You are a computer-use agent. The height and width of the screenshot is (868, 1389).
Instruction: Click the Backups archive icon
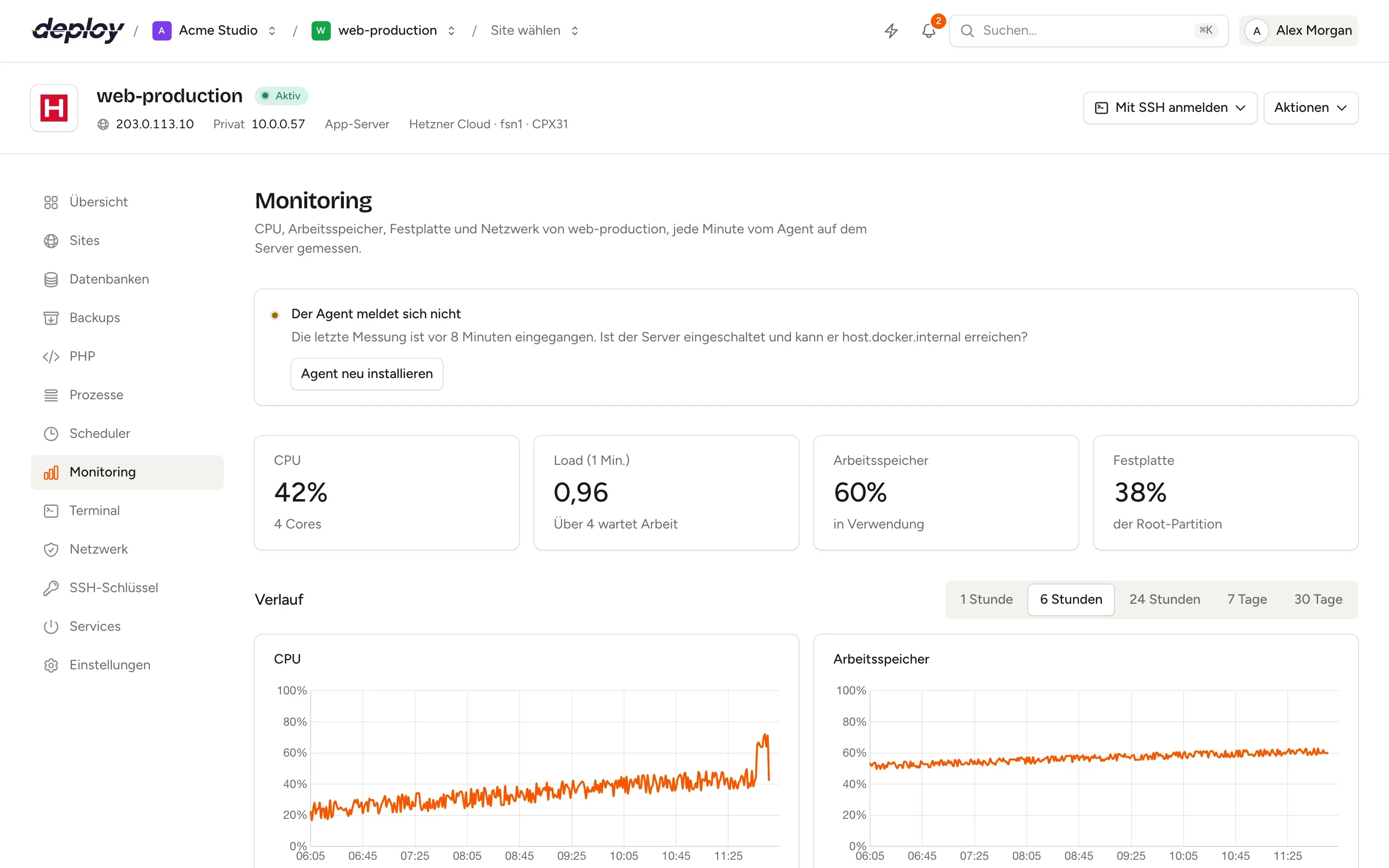(51, 317)
